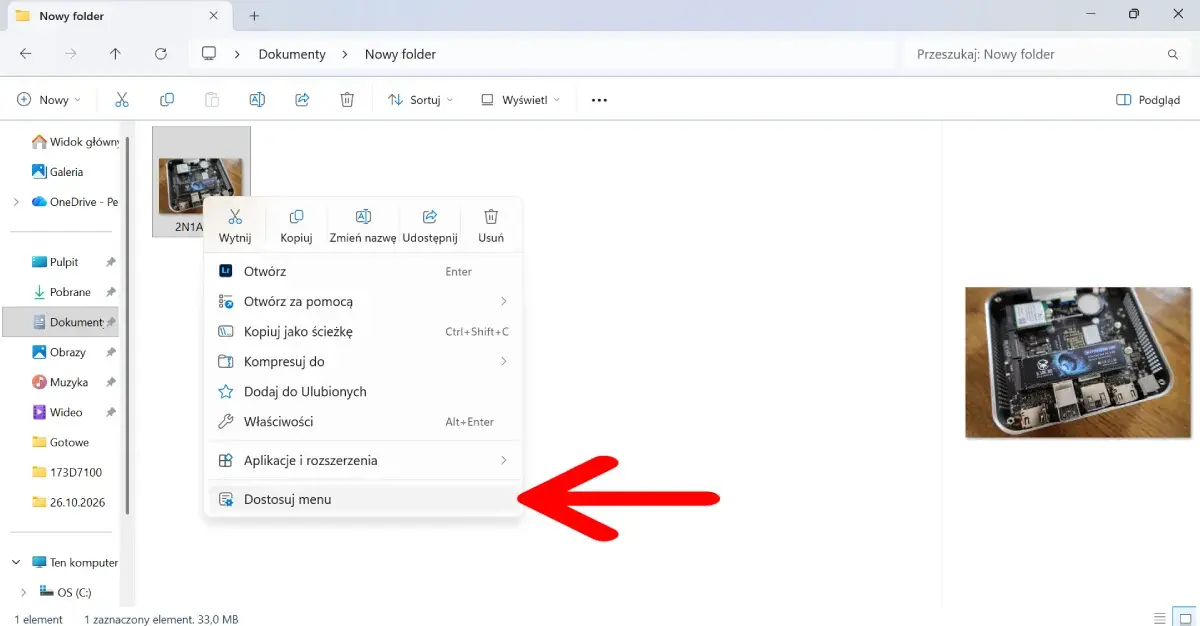Viewport: 1200px width, 626px height.
Task: Click the Delete trash icon in the toolbar
Action: coord(347,100)
